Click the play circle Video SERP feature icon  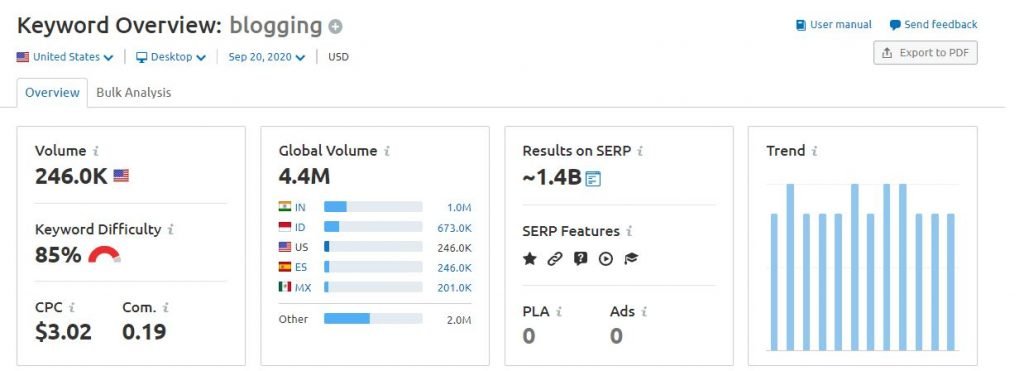point(605,259)
